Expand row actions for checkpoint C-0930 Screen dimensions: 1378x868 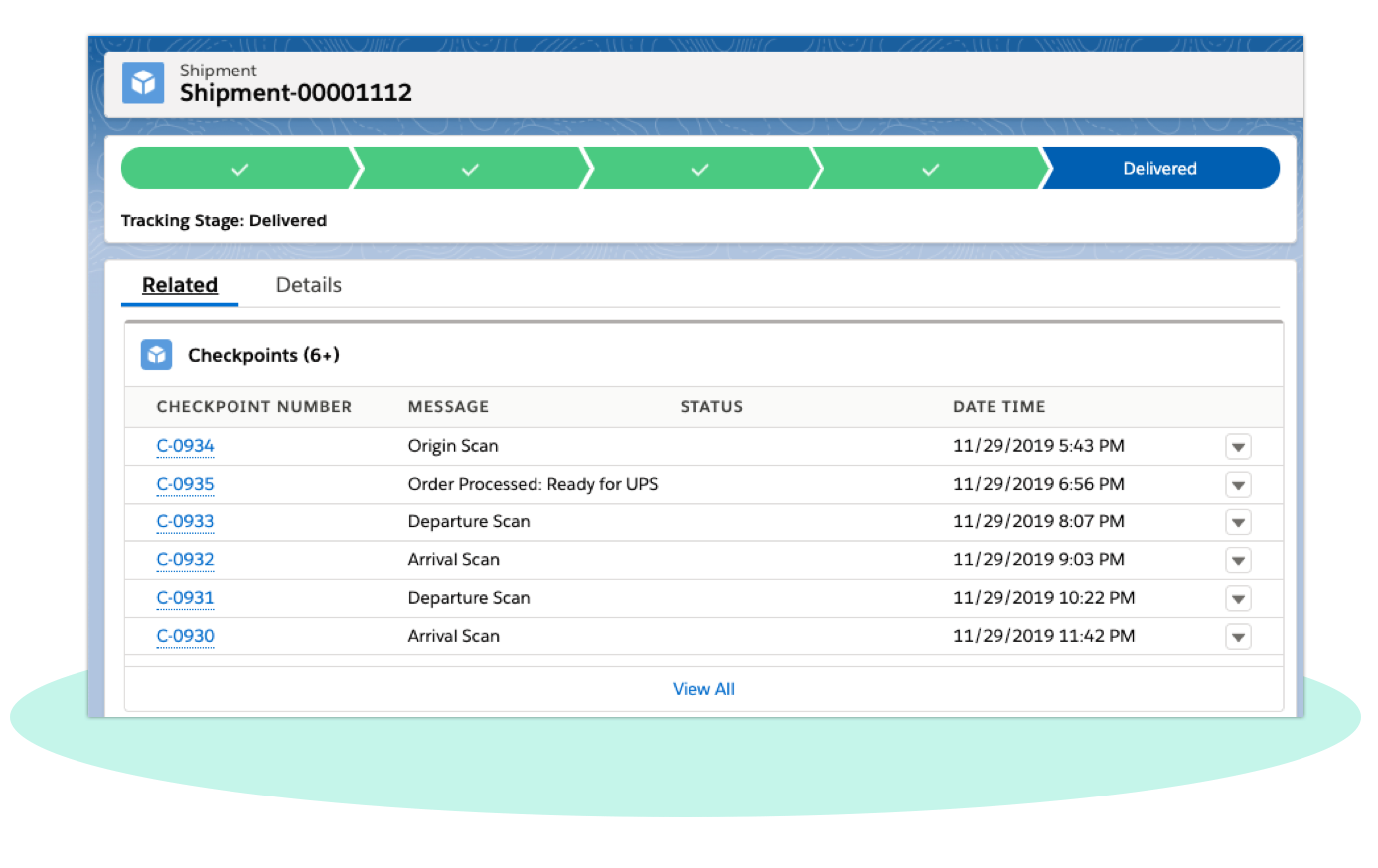[1238, 637]
